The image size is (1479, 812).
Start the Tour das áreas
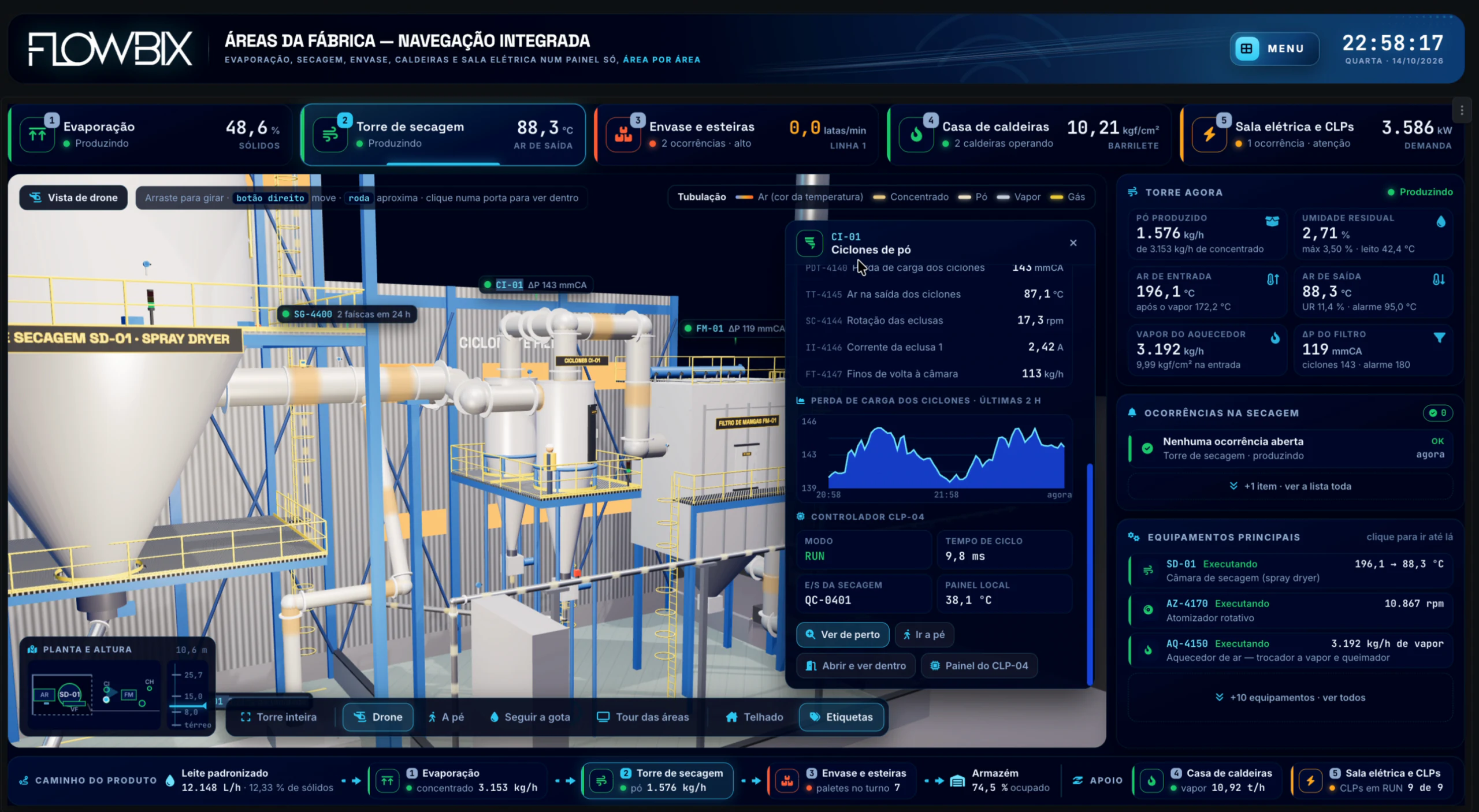tap(643, 717)
